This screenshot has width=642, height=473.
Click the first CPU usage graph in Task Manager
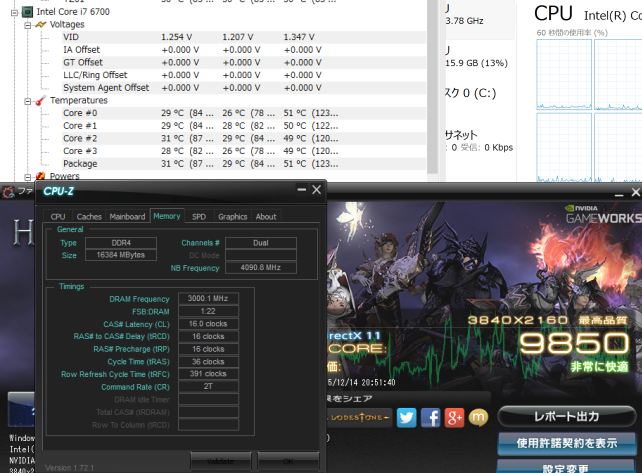click(564, 75)
